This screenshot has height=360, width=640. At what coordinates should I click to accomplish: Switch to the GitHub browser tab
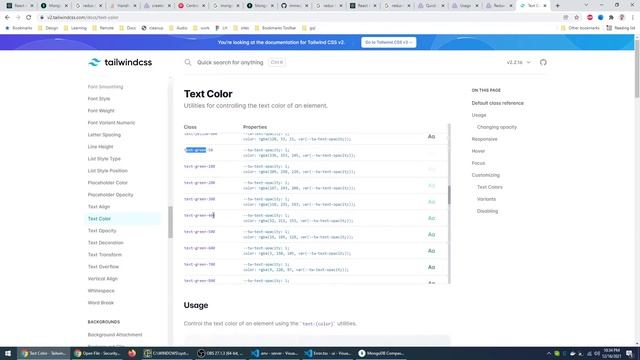tap(294, 6)
